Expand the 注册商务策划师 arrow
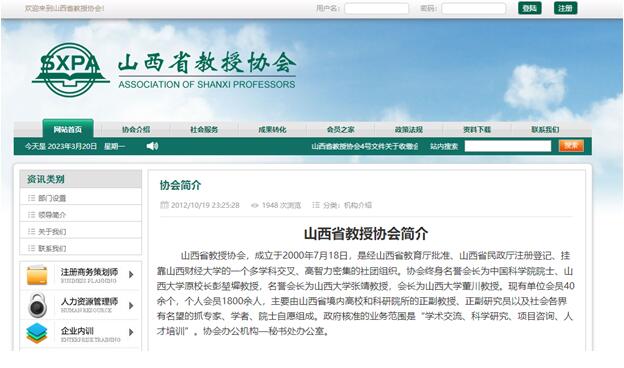This screenshot has height=368, width=624. click(x=131, y=275)
